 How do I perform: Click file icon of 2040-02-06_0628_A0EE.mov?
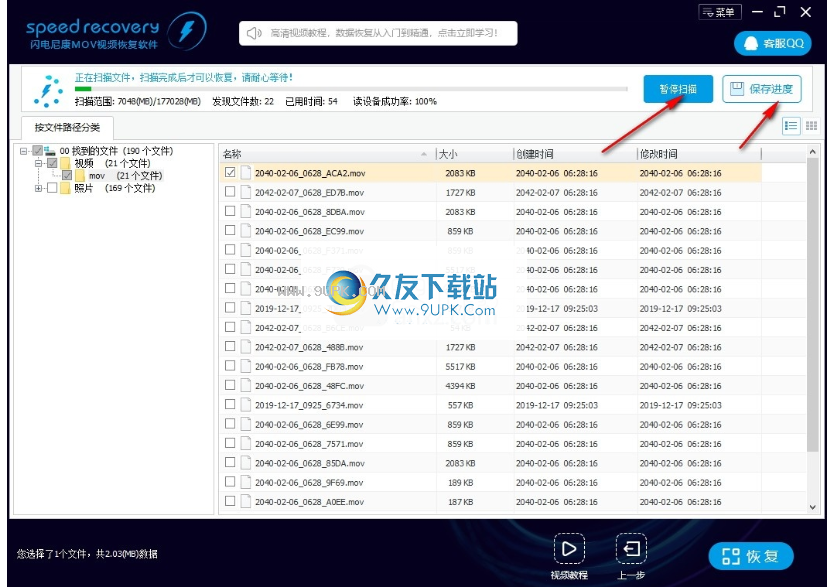click(x=246, y=501)
